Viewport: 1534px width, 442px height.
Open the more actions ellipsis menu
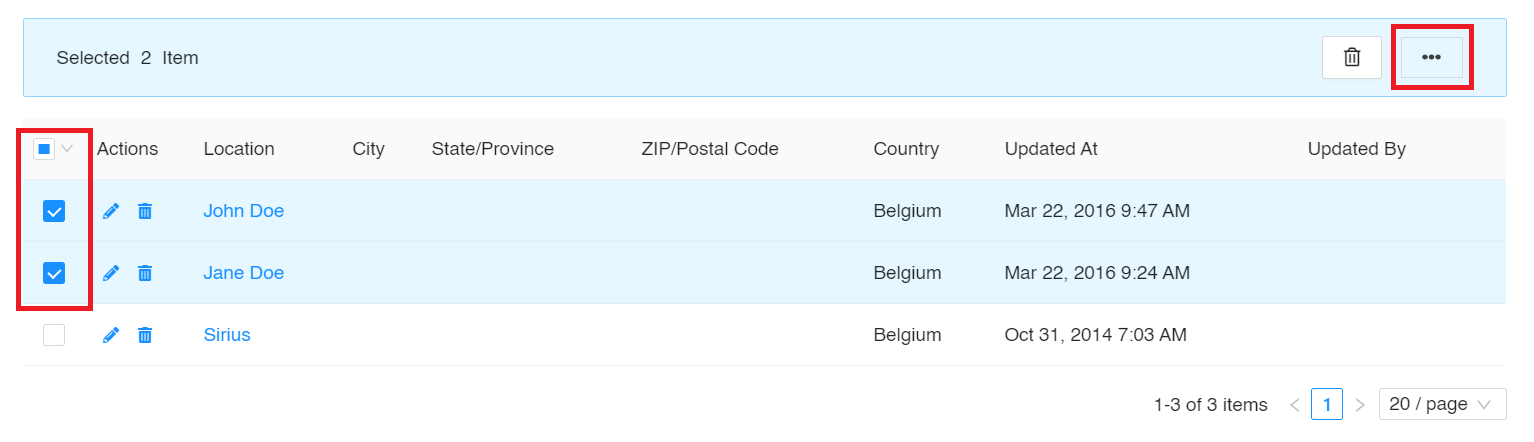coord(1431,57)
